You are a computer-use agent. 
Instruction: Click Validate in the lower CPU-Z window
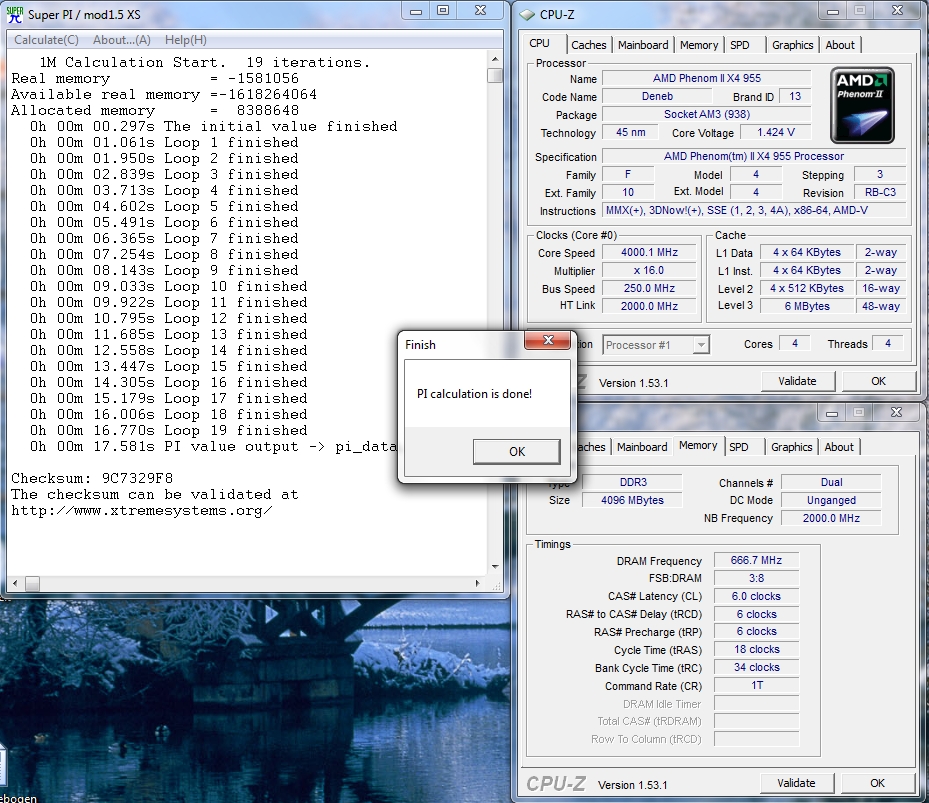coord(796,783)
